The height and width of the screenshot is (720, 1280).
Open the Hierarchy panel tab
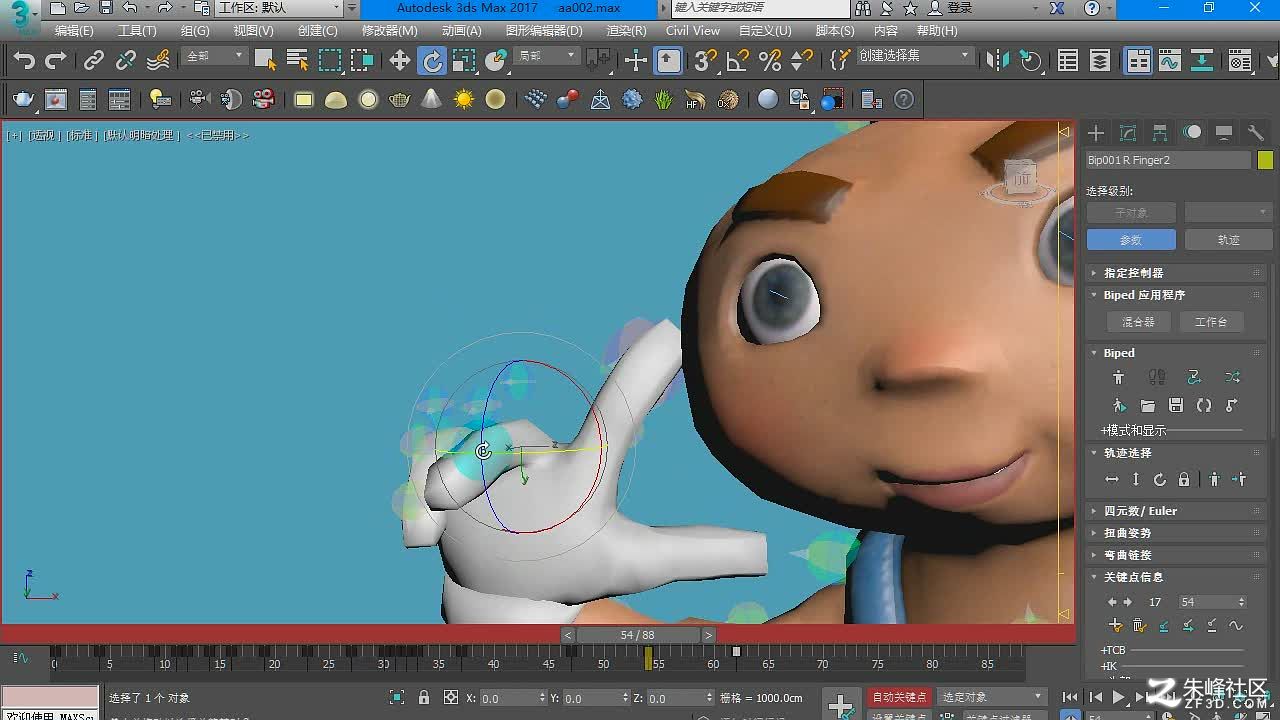pyautogui.click(x=1160, y=133)
